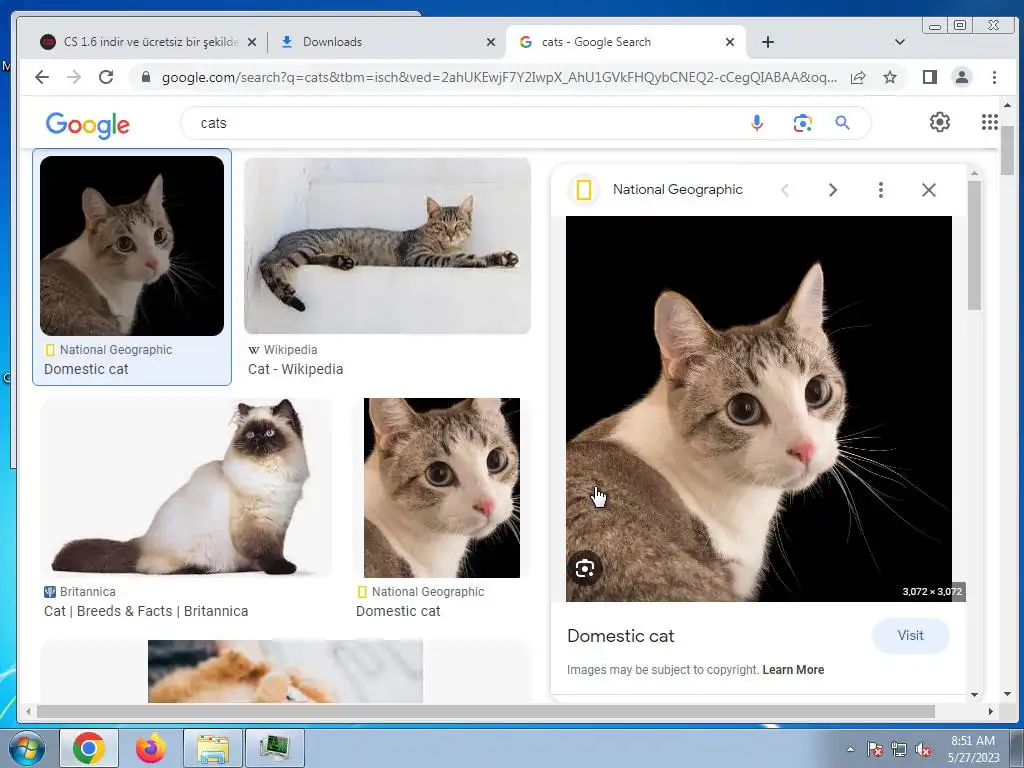
Task: Open Cat - Wikipedia result link
Action: click(x=295, y=369)
